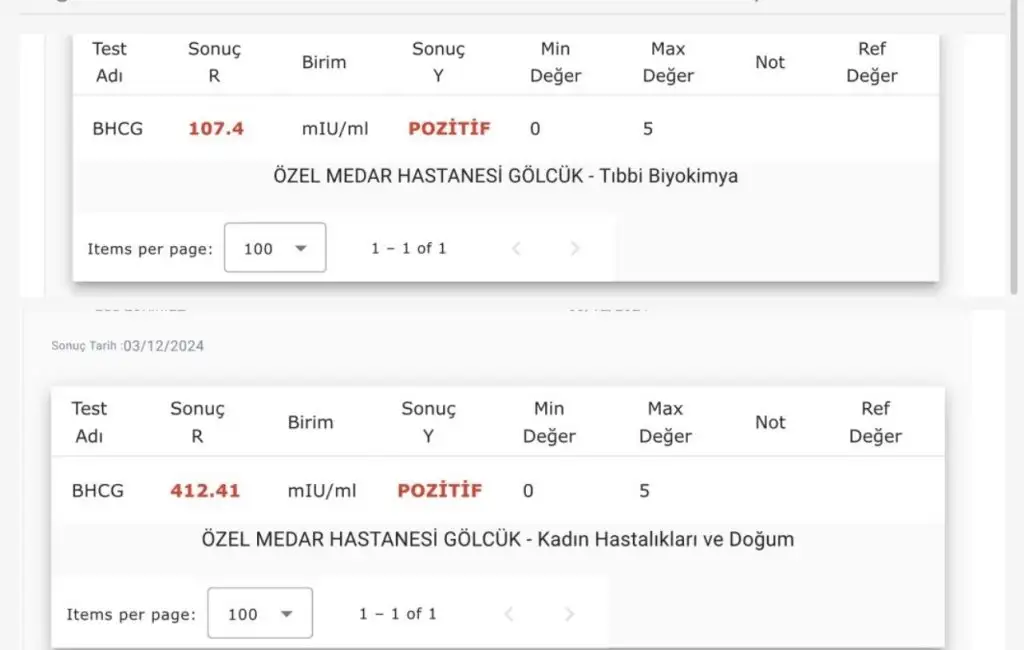The width and height of the screenshot is (1024, 650).
Task: Go to previous page in bottom table
Action: pyautogui.click(x=509, y=614)
